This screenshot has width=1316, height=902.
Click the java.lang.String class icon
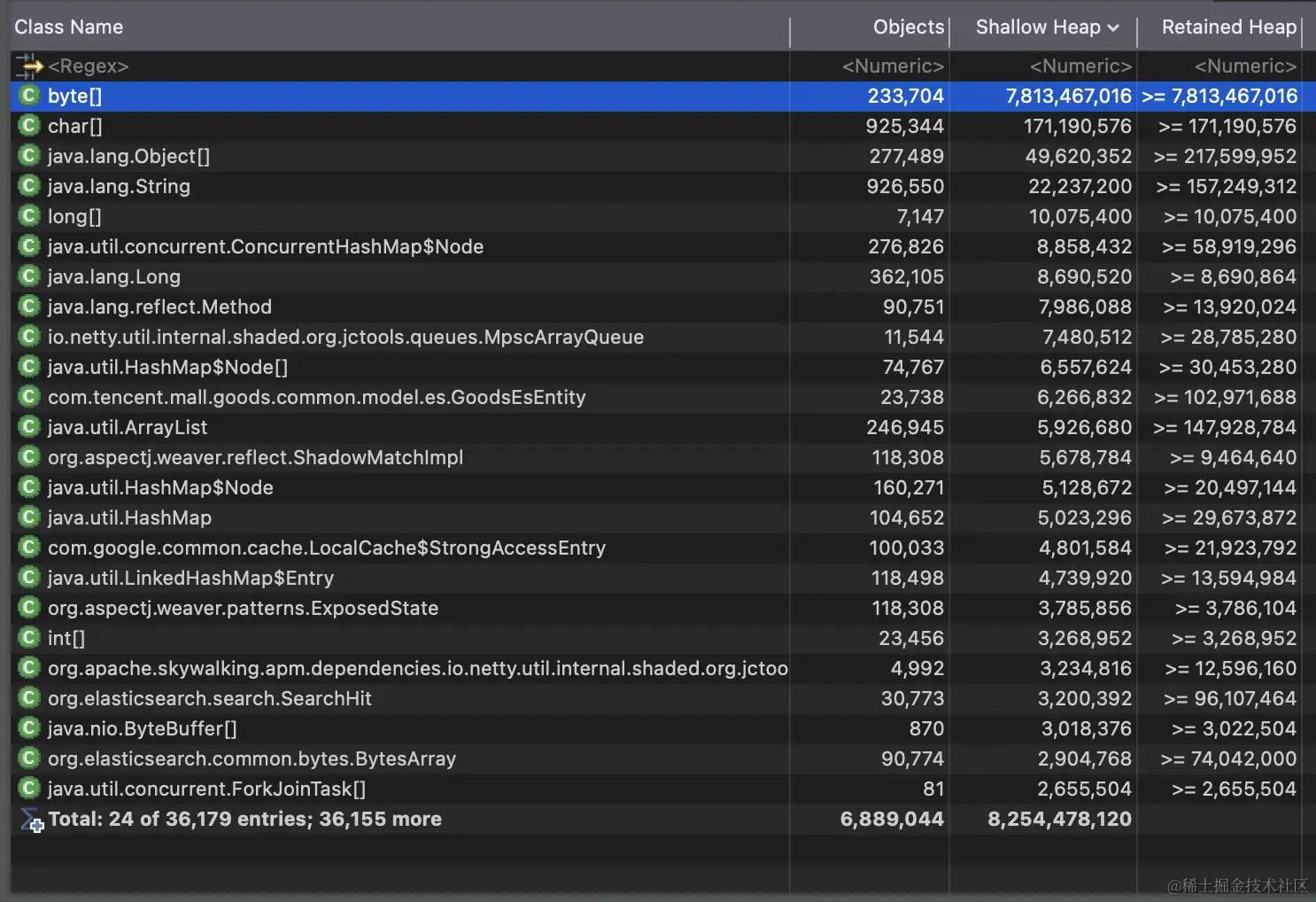point(29,186)
